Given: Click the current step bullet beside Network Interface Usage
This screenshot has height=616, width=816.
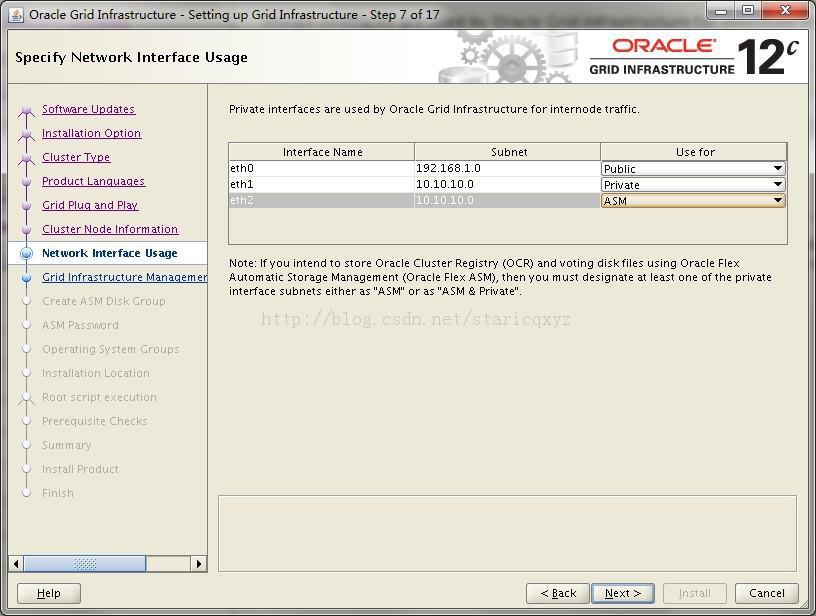Looking at the screenshot, I should [27, 253].
